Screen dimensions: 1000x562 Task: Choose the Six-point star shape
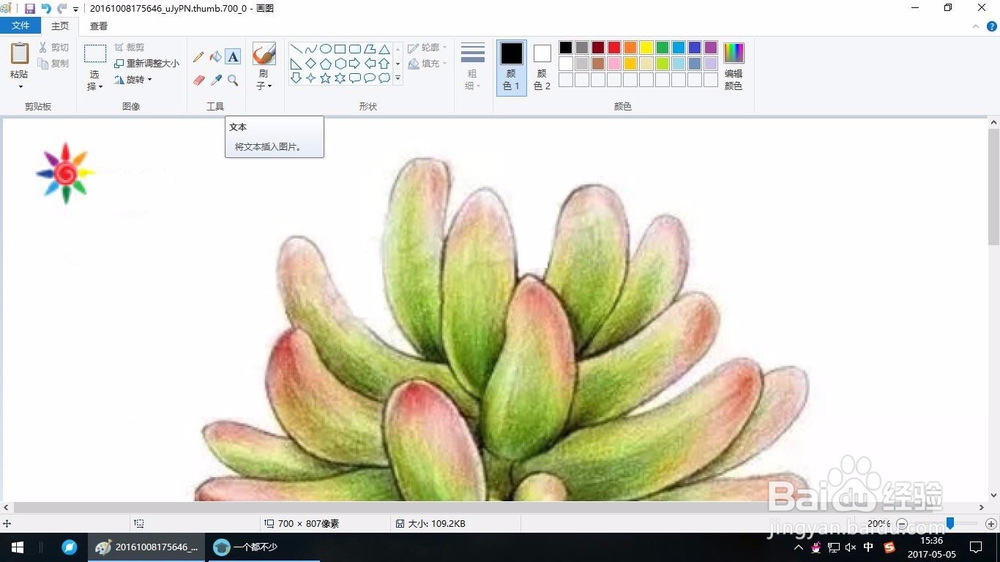point(340,78)
